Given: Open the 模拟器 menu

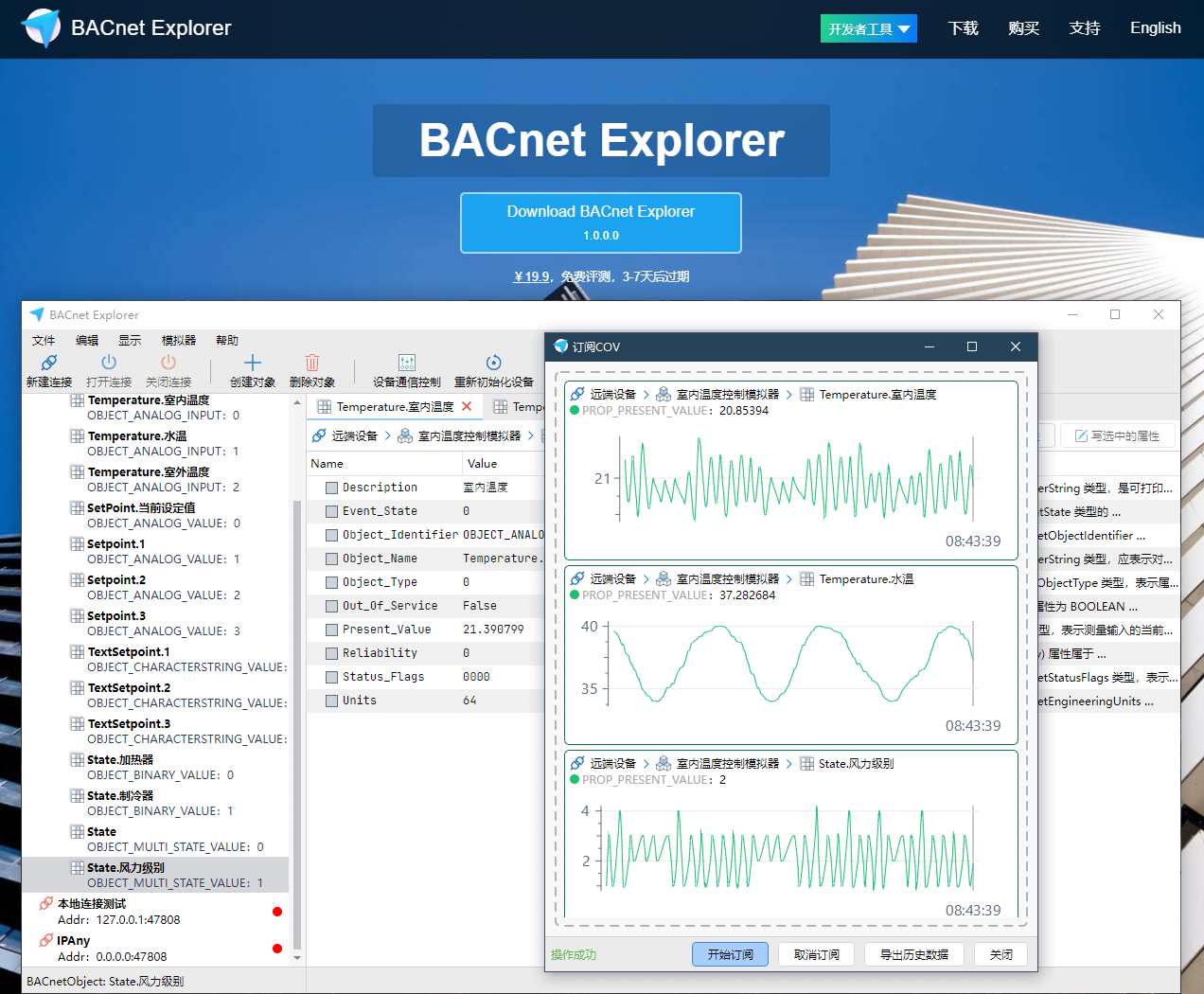Looking at the screenshot, I should tap(179, 340).
